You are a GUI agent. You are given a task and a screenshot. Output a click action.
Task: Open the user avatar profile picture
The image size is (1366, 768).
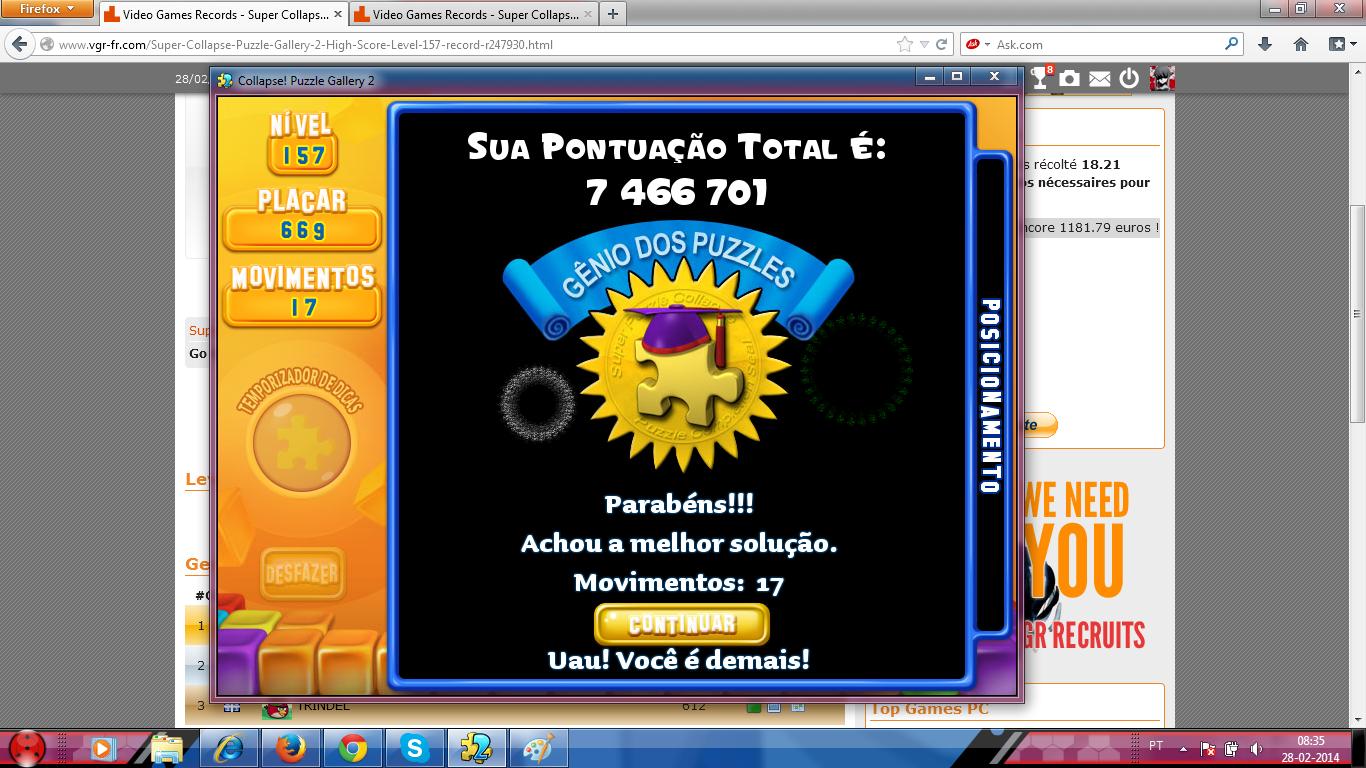tap(1161, 78)
